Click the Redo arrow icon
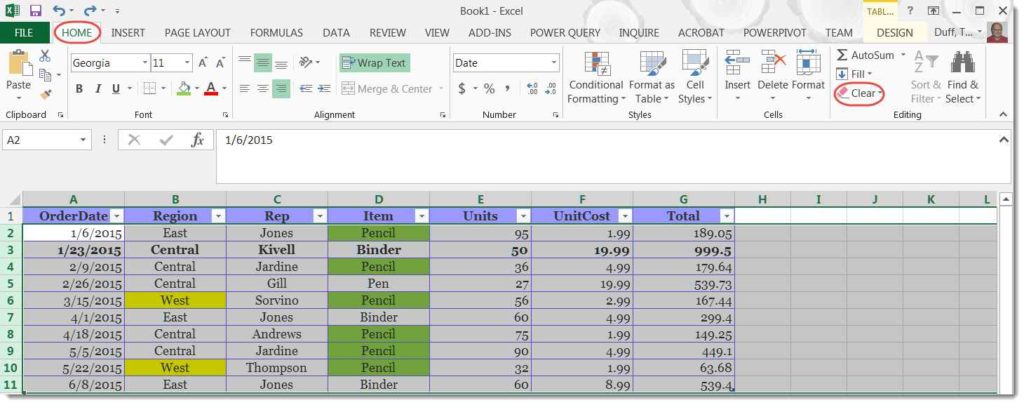Viewport: 1024px width, 405px height. point(90,10)
